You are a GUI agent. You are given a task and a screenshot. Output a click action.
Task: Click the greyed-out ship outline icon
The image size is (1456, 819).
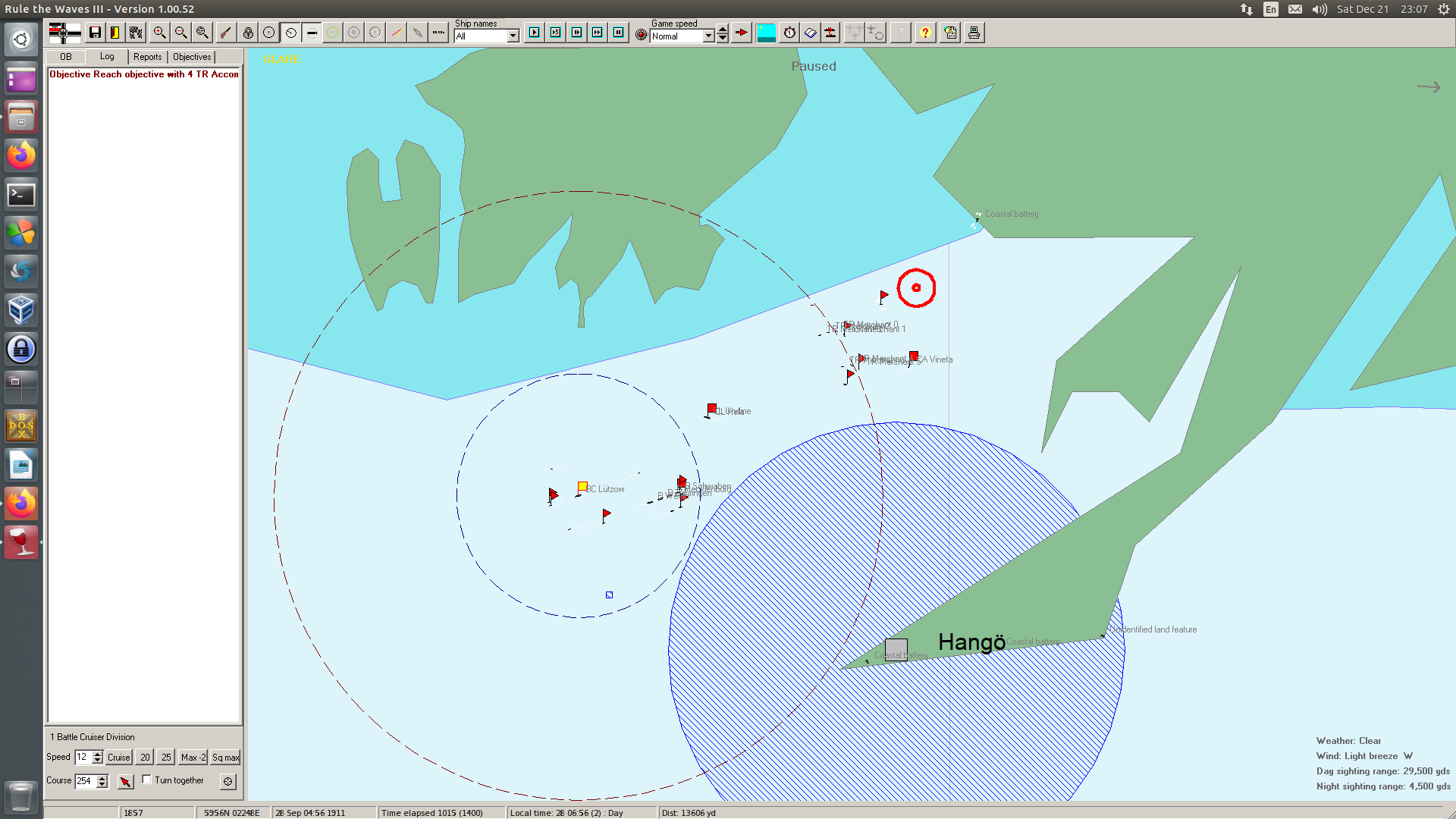tap(418, 33)
